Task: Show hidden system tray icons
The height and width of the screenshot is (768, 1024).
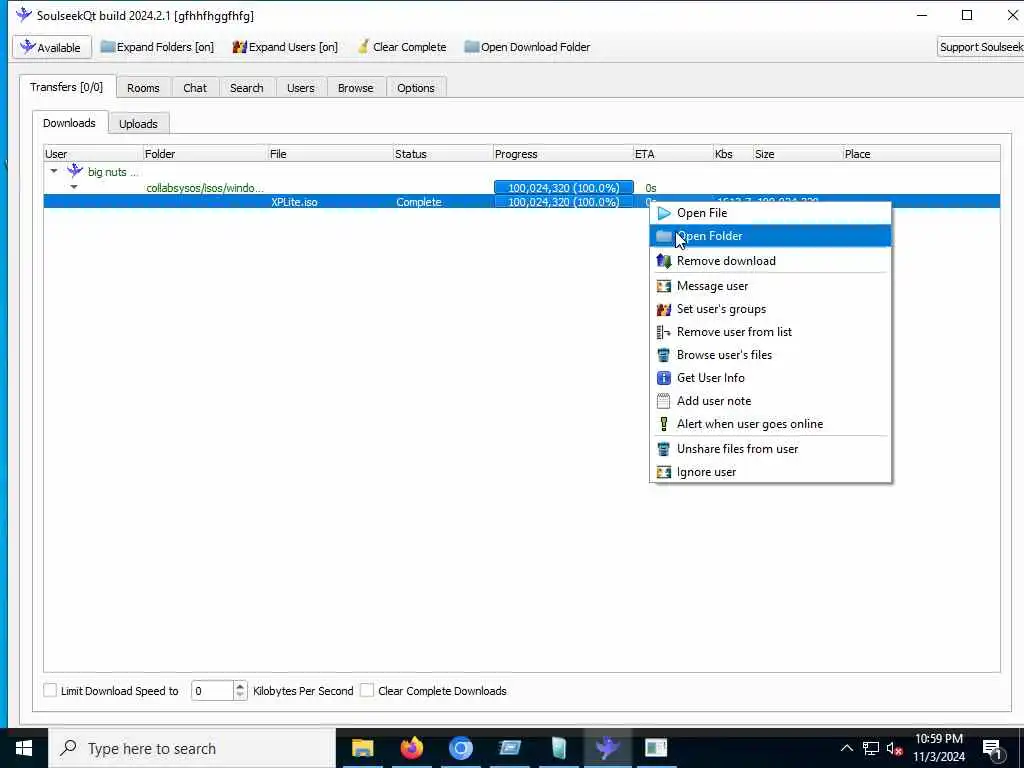Action: pyautogui.click(x=846, y=749)
